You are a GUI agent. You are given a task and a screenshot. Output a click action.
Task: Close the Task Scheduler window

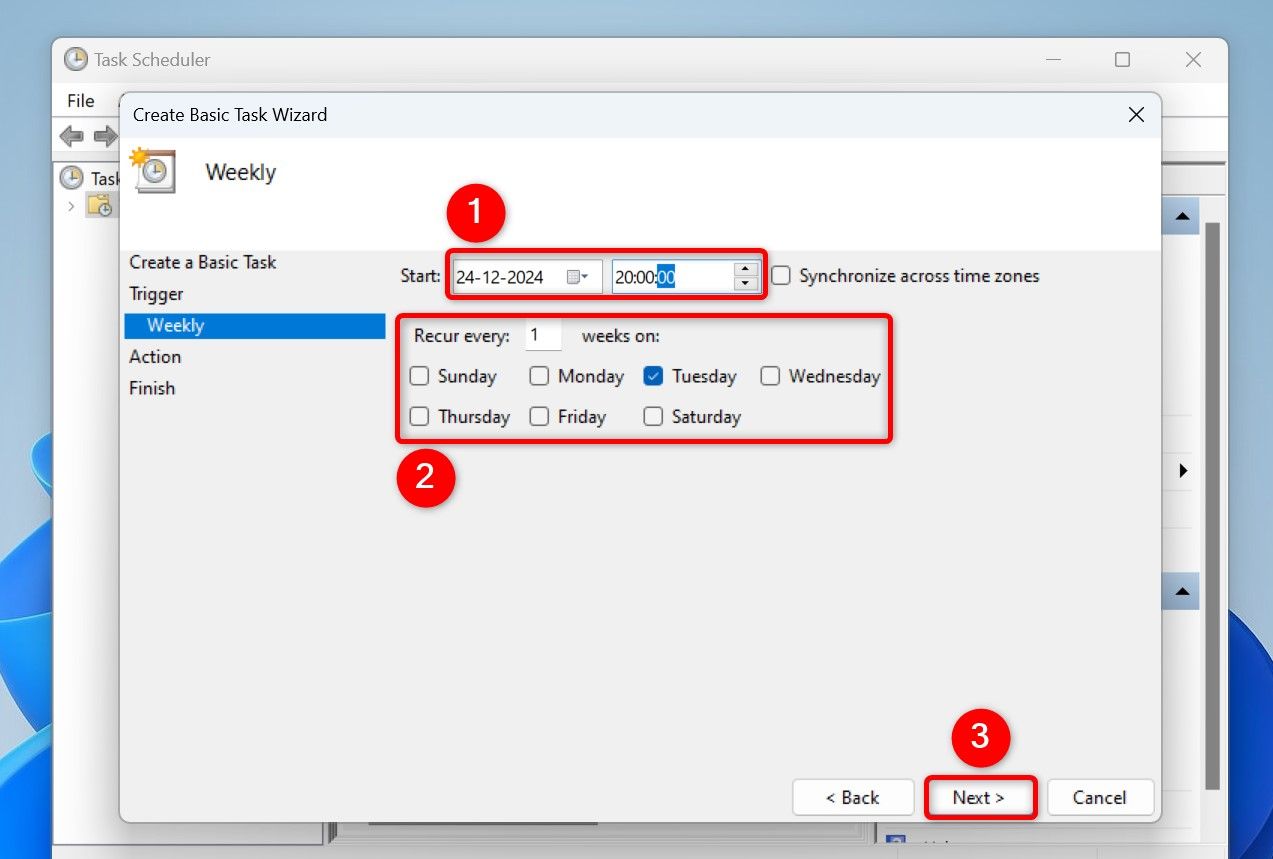(1193, 60)
